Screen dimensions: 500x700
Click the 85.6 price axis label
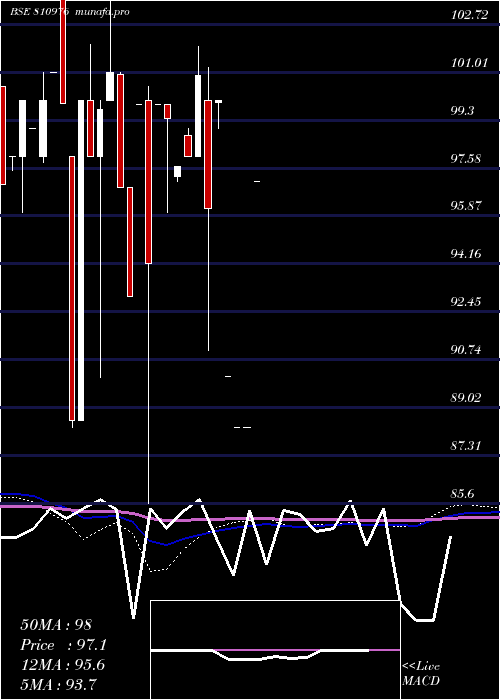[x=462, y=493]
